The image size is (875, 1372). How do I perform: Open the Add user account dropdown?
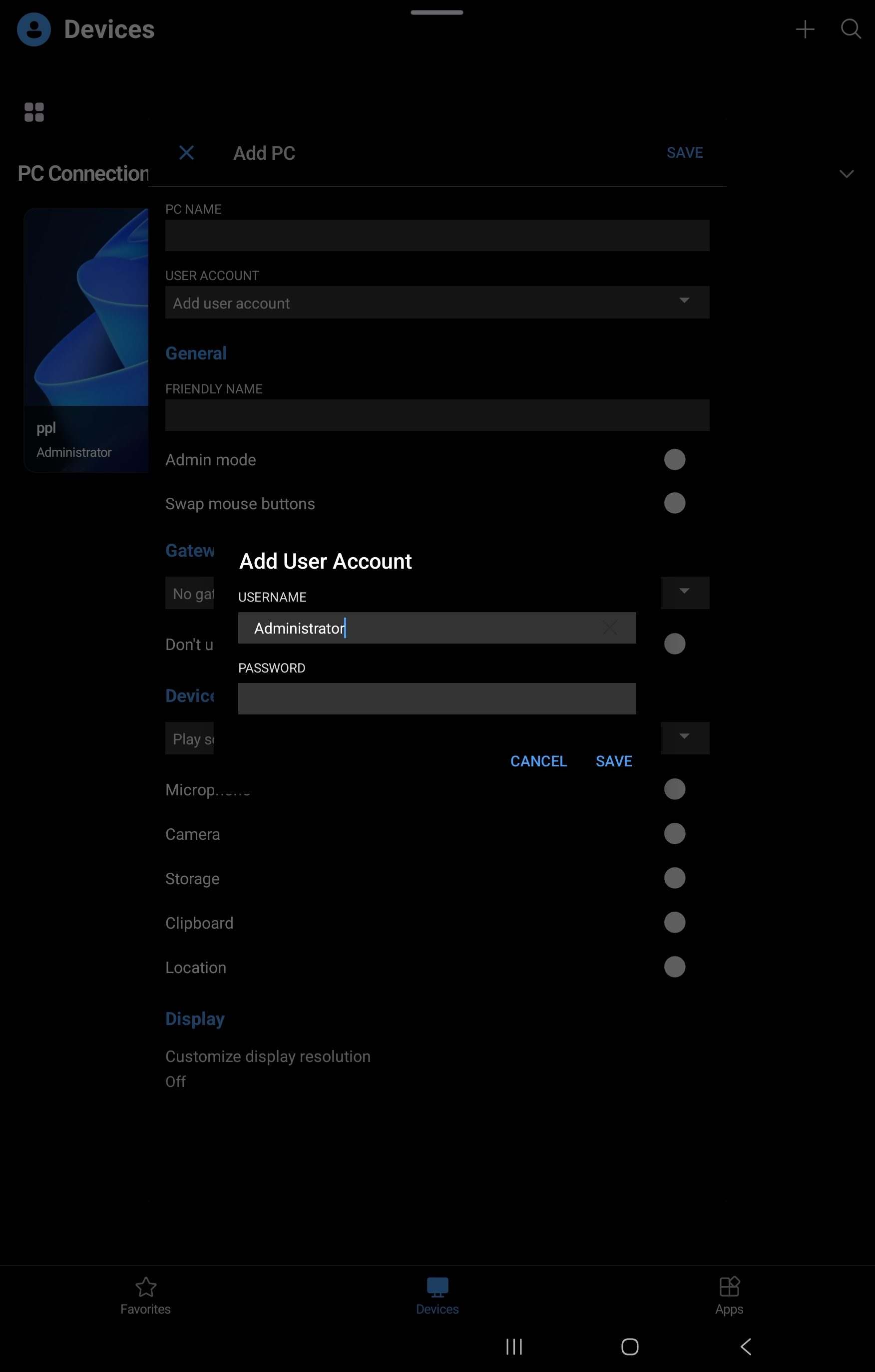(x=437, y=303)
